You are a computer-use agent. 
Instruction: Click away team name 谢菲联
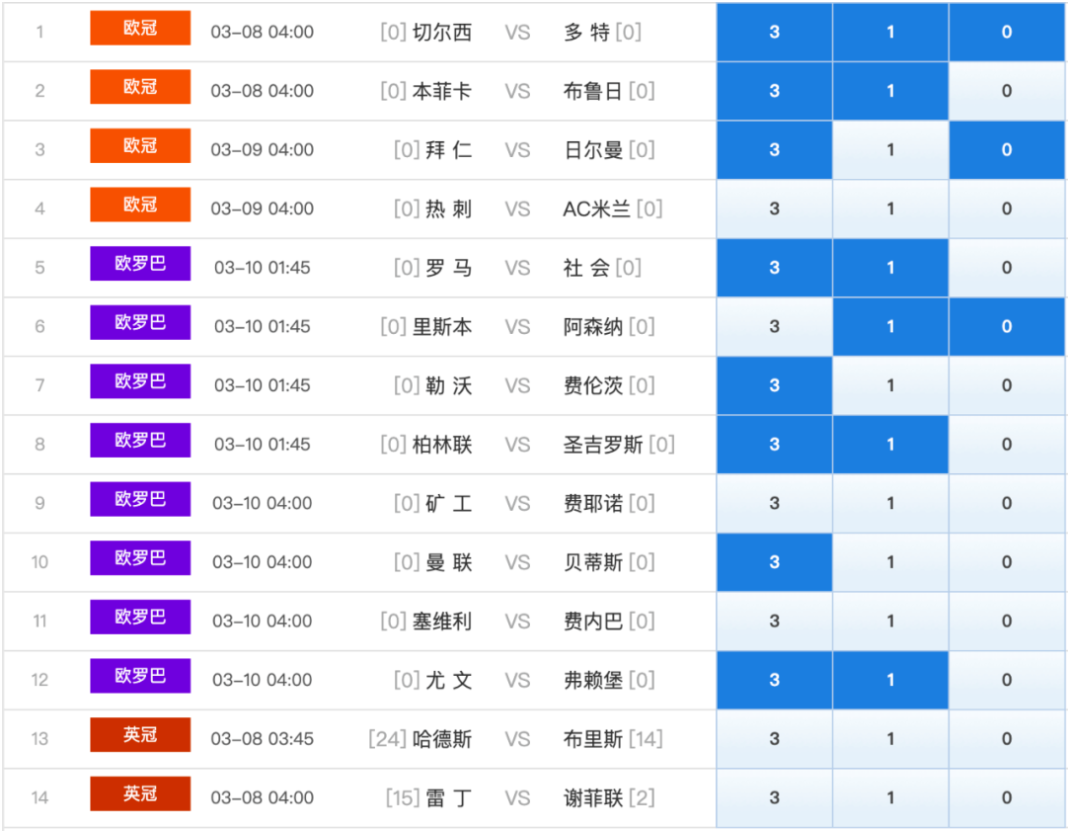tap(593, 798)
